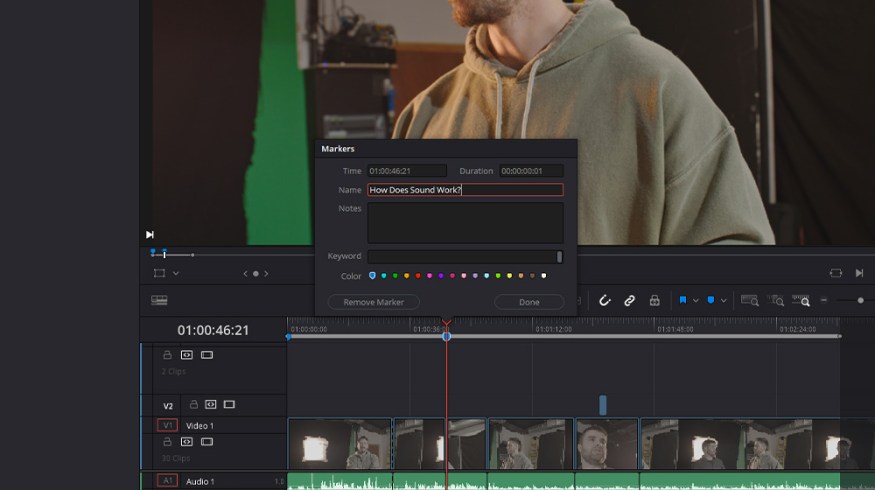Open the timeline view options icon
This screenshot has height=490, width=875.
pos(159,300)
